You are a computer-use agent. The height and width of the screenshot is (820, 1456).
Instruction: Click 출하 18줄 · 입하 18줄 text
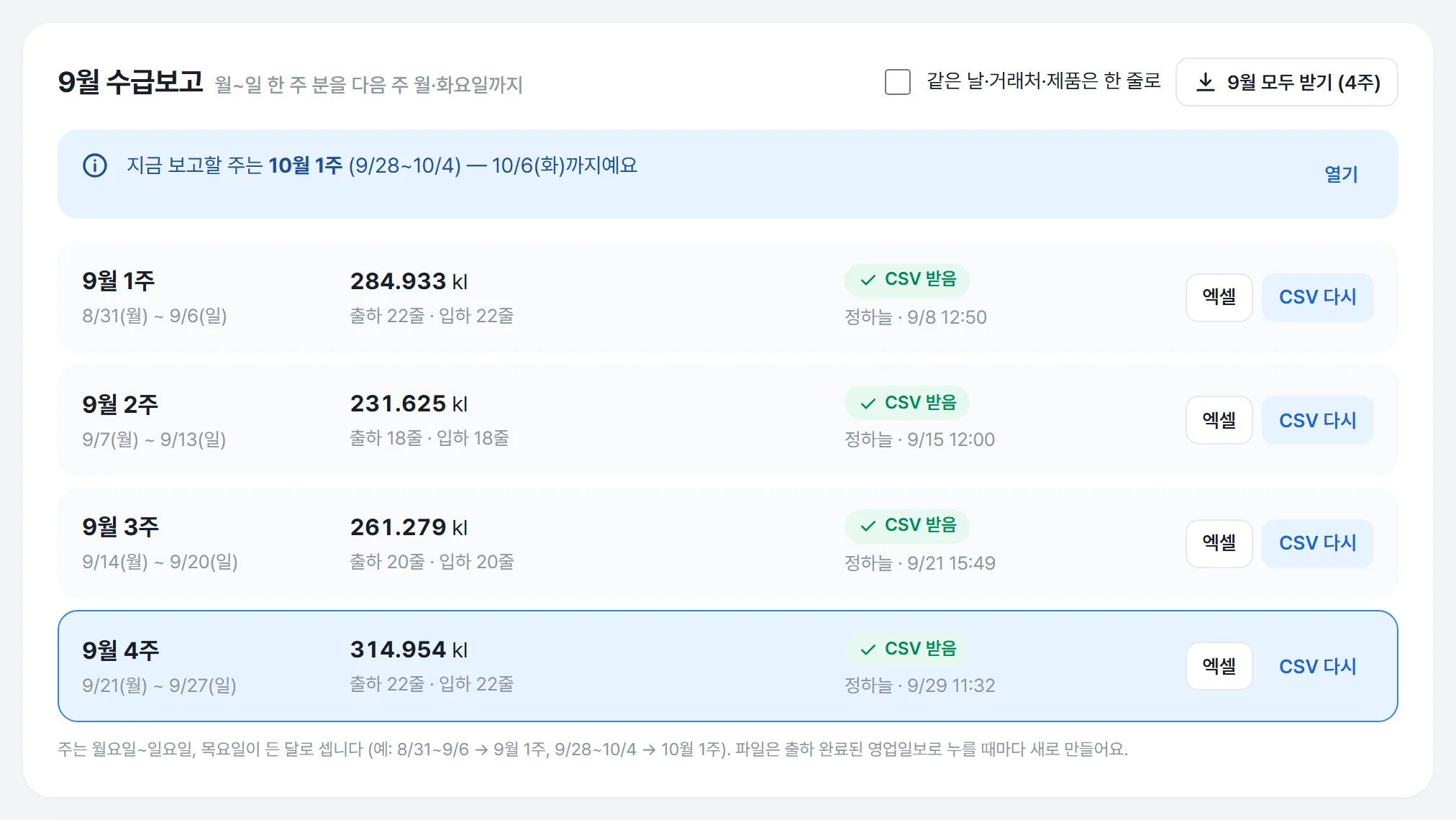[x=429, y=438]
